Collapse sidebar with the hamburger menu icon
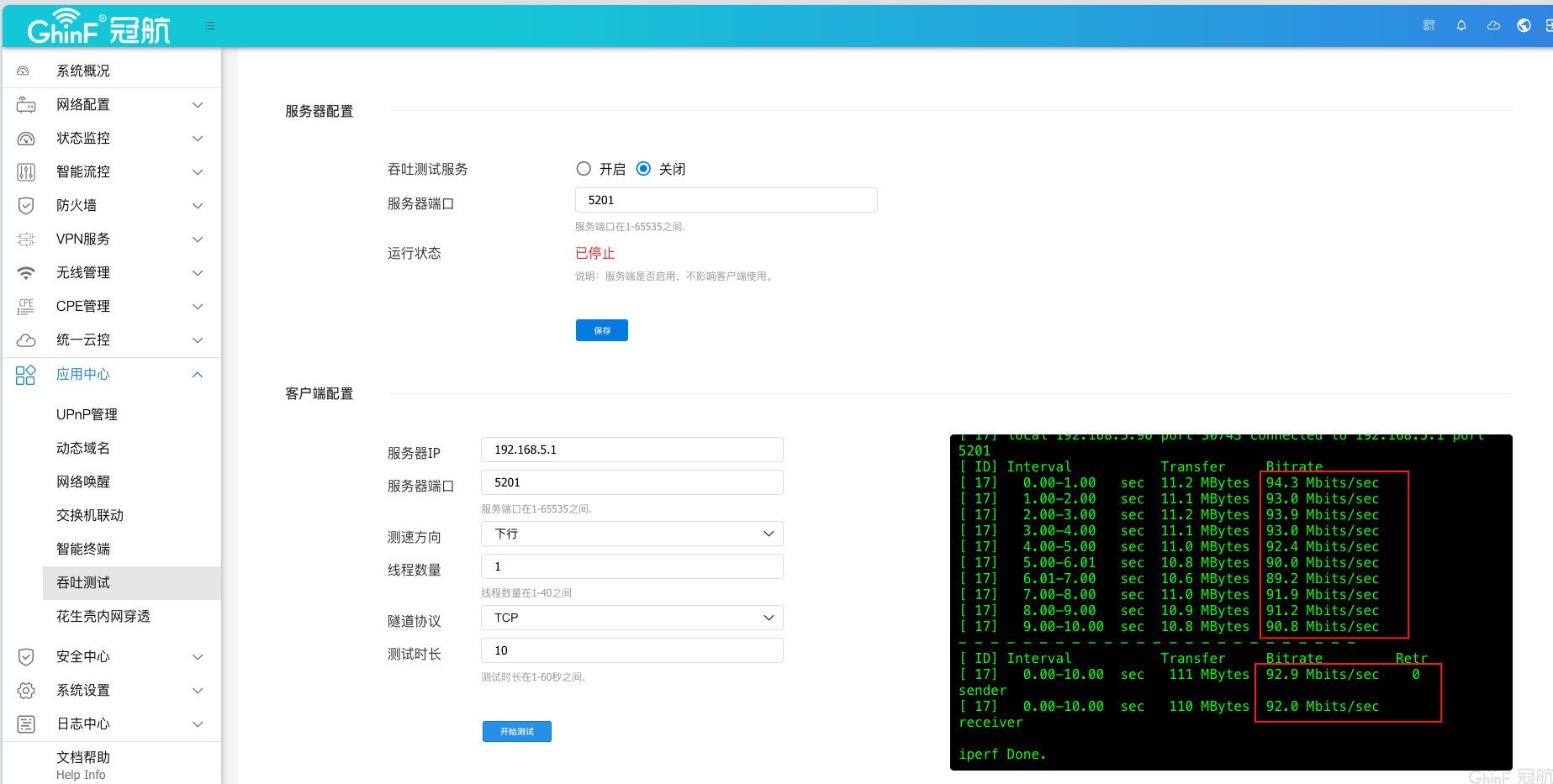Viewport: 1553px width, 784px height. pos(210,26)
